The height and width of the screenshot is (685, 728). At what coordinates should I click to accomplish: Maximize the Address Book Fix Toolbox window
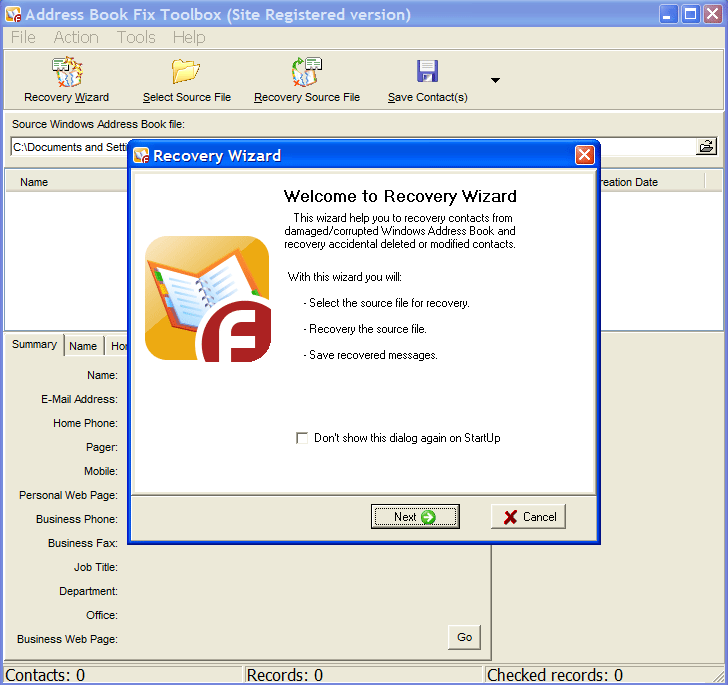click(x=690, y=14)
